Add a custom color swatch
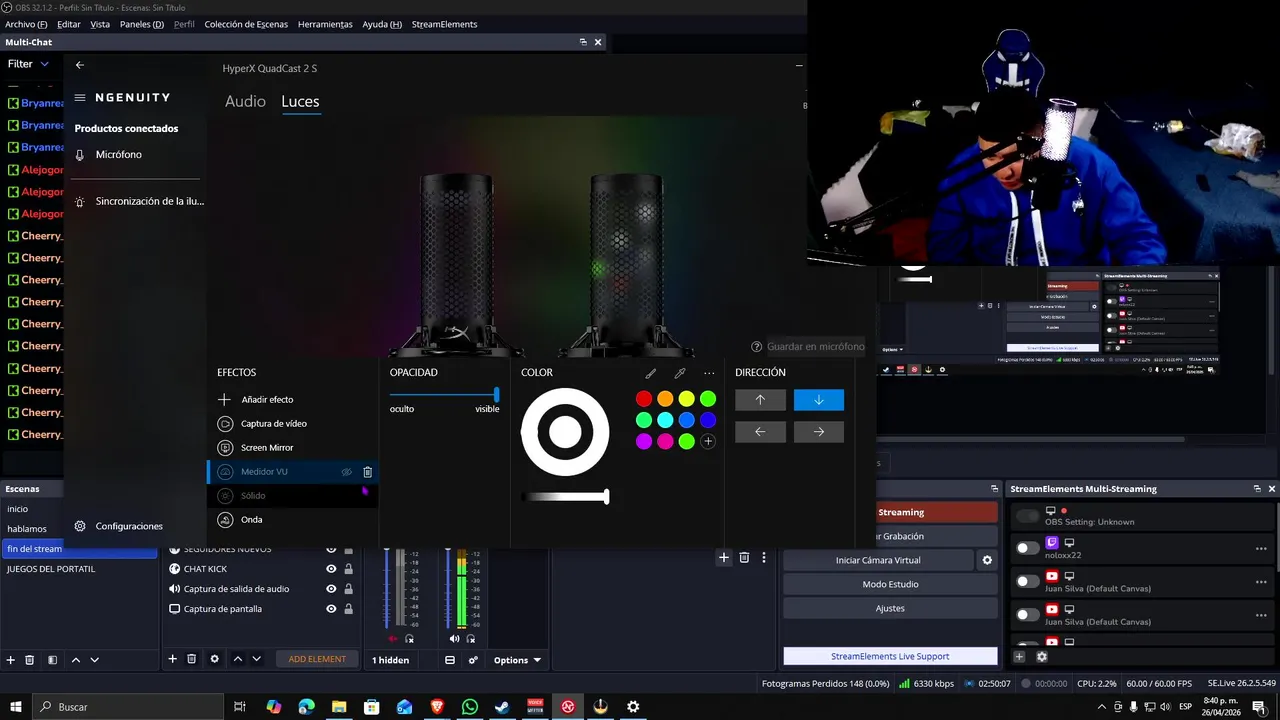This screenshot has height=720, width=1280. 708,441
